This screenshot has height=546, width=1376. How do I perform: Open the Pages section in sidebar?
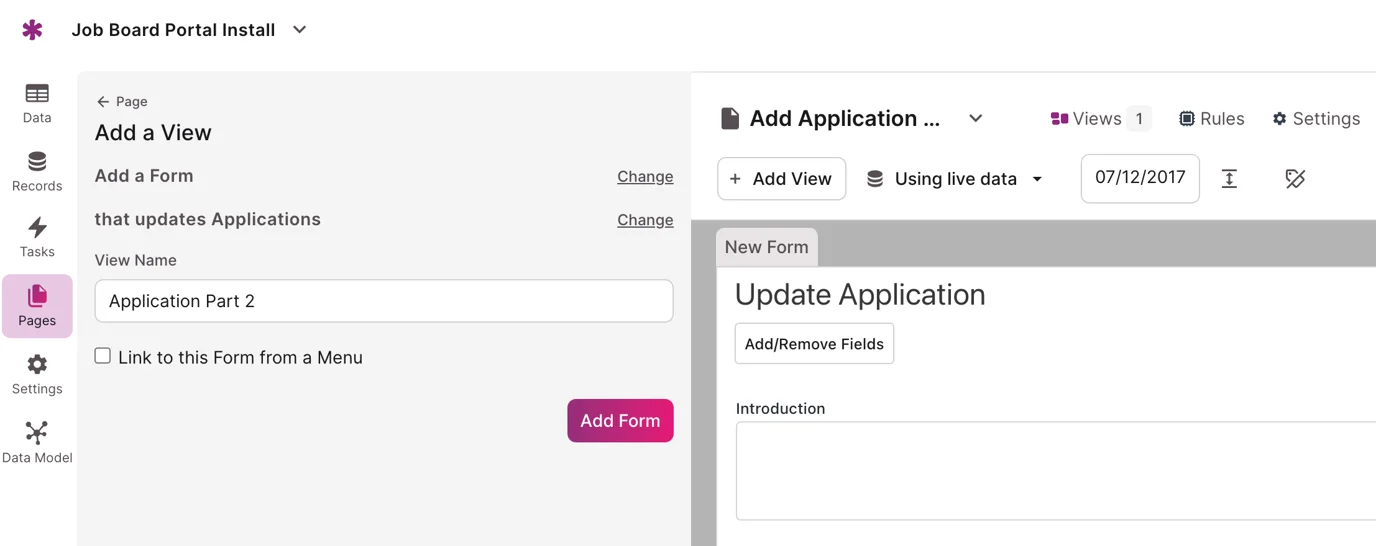click(x=37, y=306)
